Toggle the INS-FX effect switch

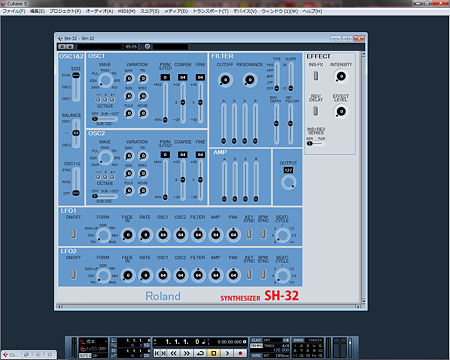pos(316,76)
